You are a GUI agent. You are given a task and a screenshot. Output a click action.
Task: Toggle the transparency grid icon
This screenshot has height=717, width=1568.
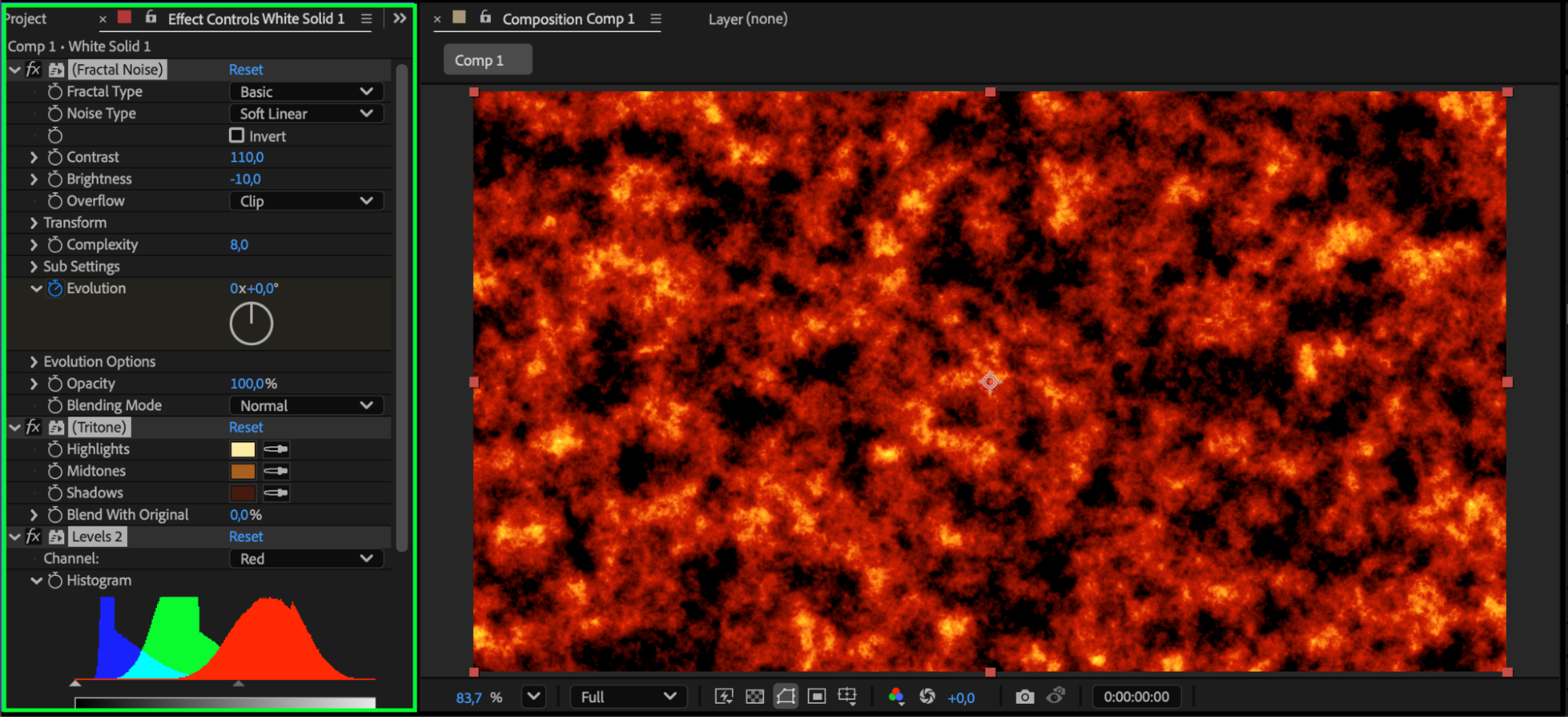tap(755, 697)
